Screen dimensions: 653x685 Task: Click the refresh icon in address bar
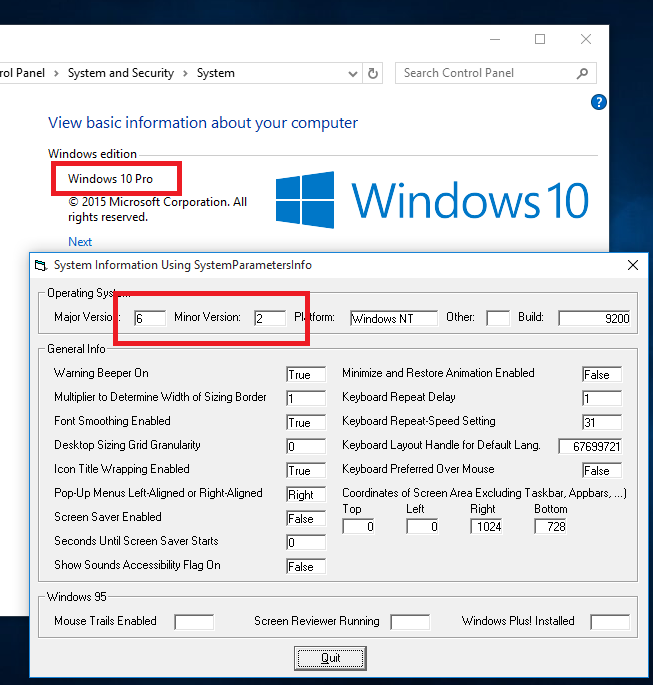[x=373, y=73]
